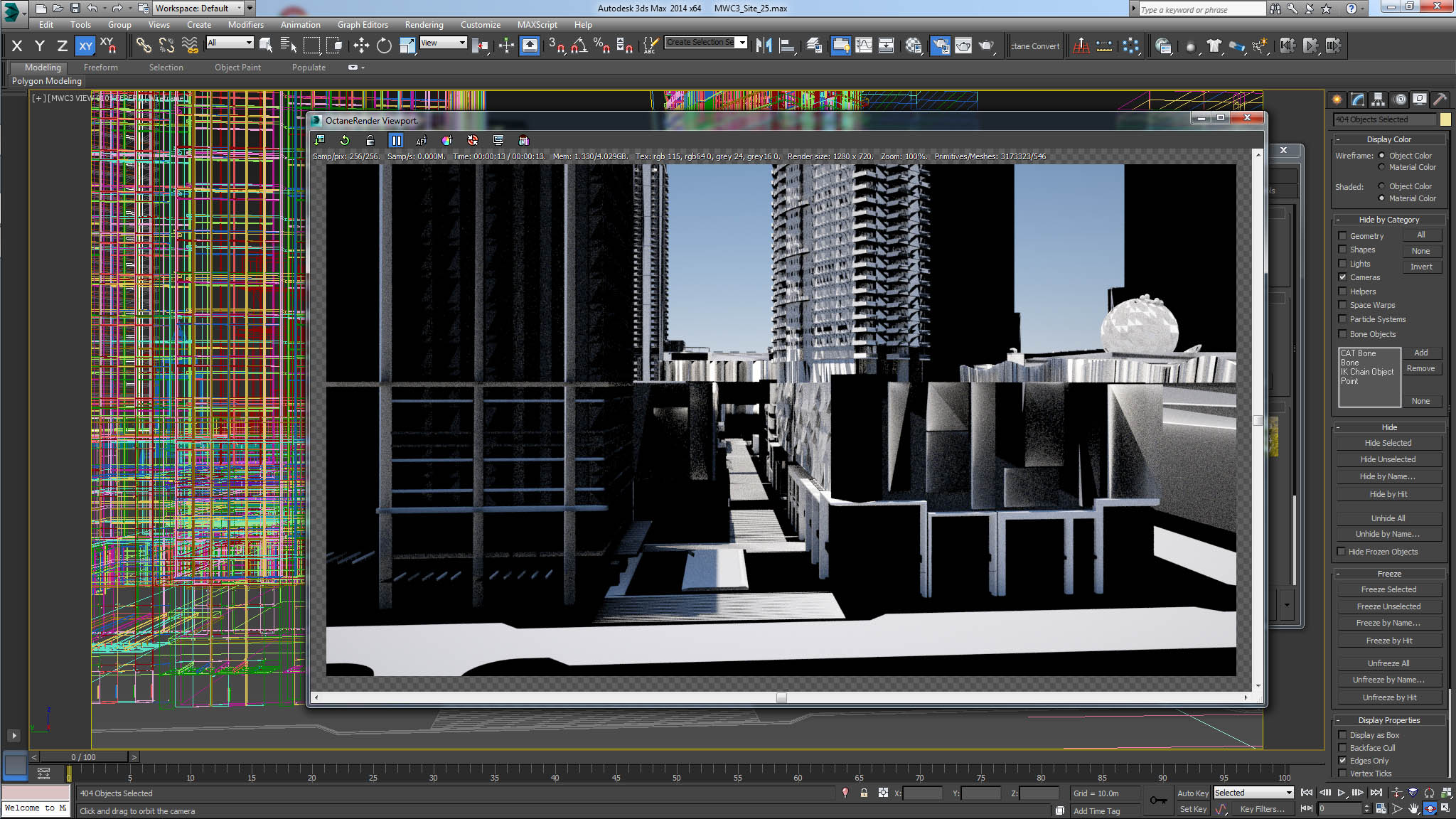1456x819 pixels.
Task: Pause render in OctaneRender Viewport
Action: coord(396,141)
